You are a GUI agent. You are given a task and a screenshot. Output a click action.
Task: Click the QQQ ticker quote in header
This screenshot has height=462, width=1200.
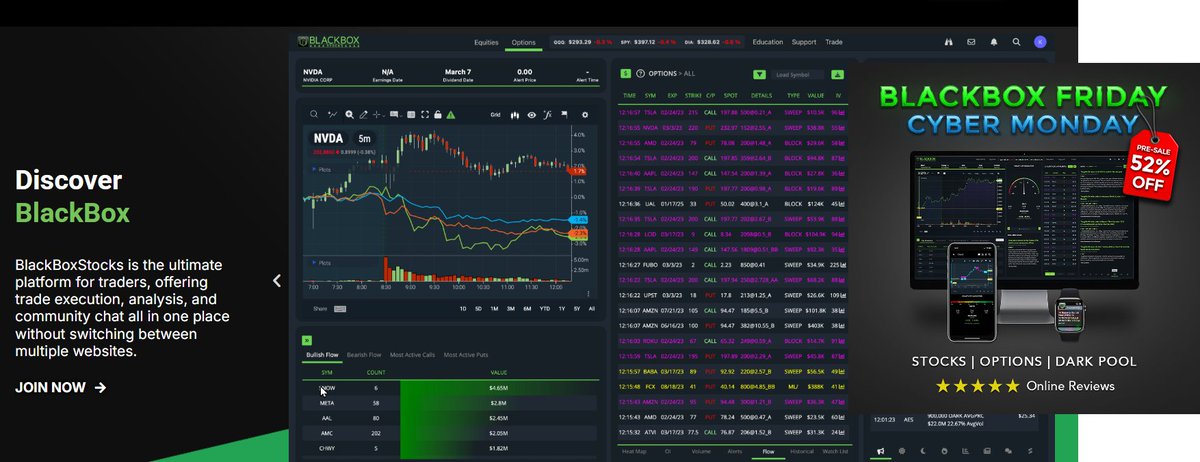pyautogui.click(x=583, y=42)
